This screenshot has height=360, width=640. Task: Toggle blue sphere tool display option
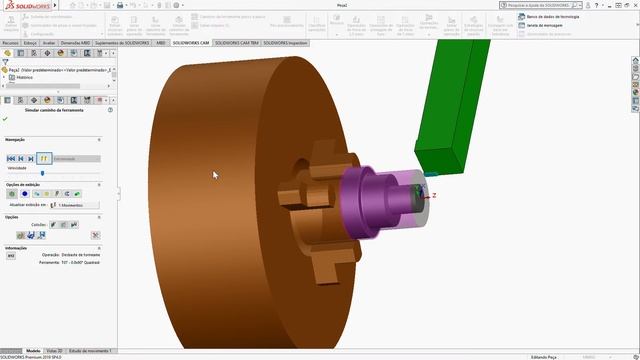25,194
